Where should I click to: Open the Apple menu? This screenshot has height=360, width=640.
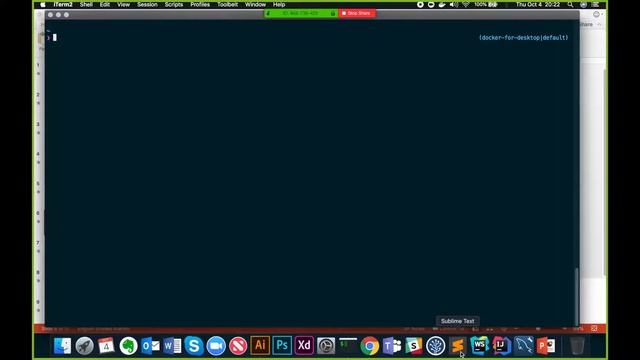[x=43, y=4]
